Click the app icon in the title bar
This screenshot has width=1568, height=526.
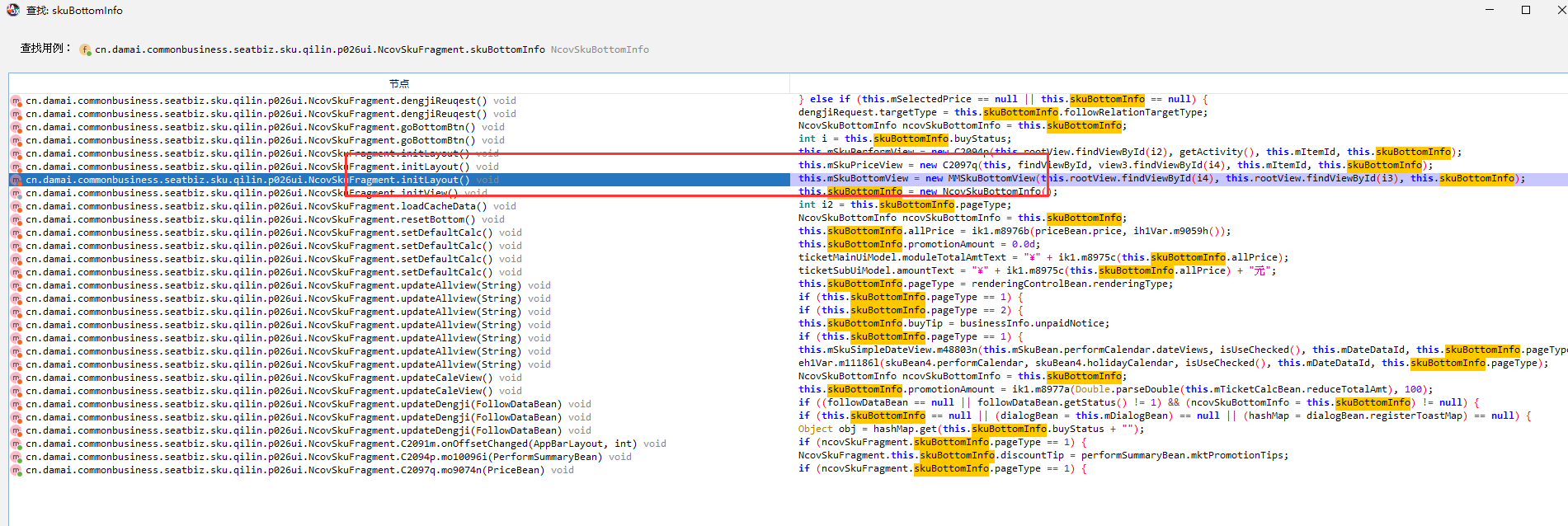tap(13, 10)
